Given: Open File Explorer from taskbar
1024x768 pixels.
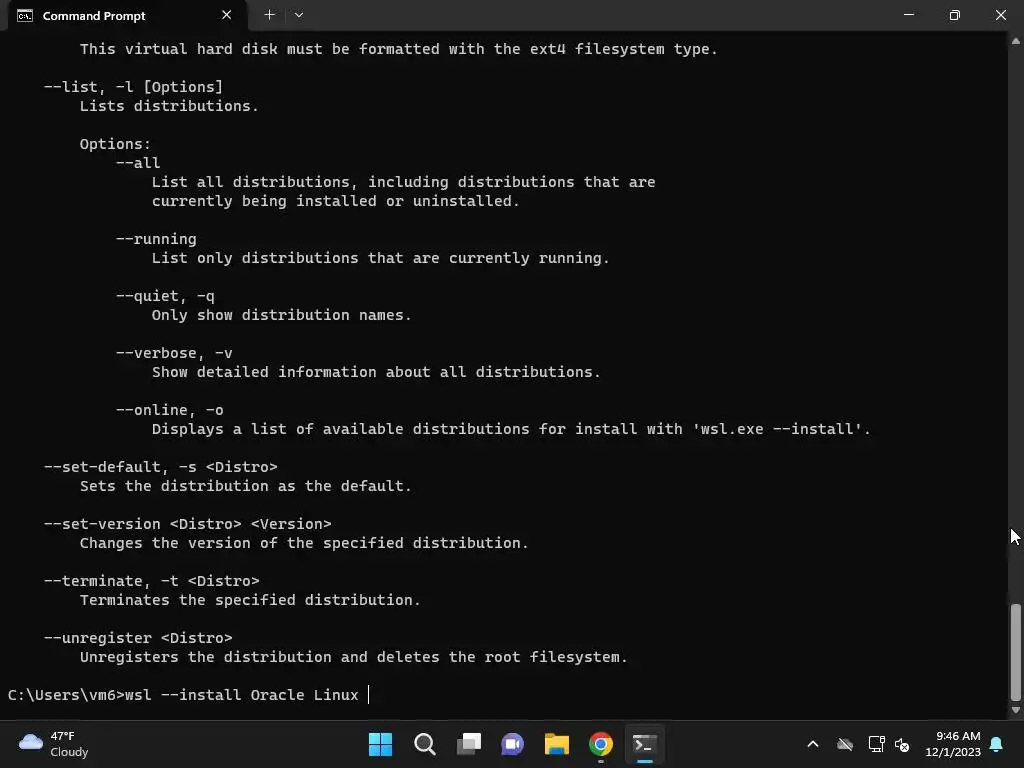Looking at the screenshot, I should click(x=556, y=744).
